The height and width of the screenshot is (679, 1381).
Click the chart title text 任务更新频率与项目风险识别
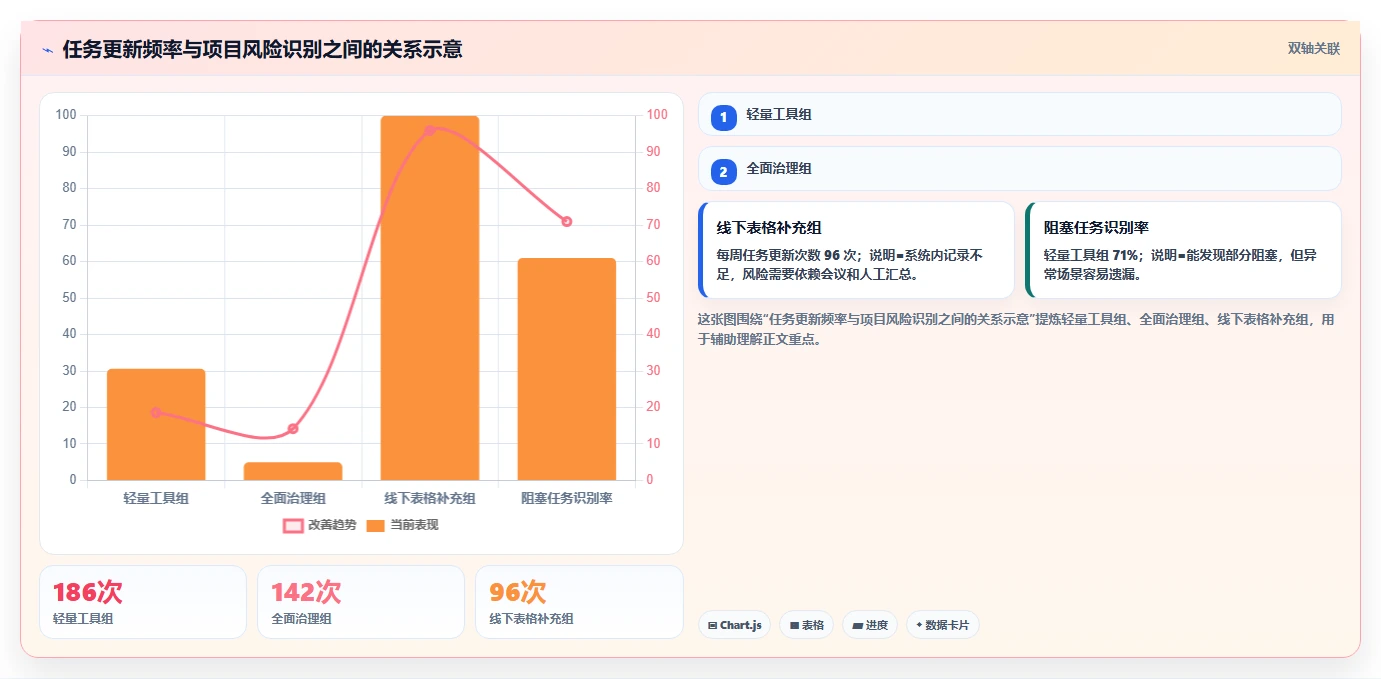pyautogui.click(x=192, y=50)
